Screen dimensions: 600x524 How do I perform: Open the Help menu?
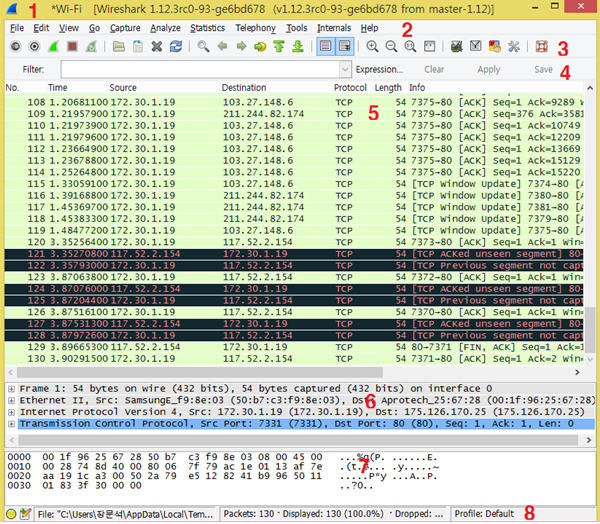click(369, 28)
